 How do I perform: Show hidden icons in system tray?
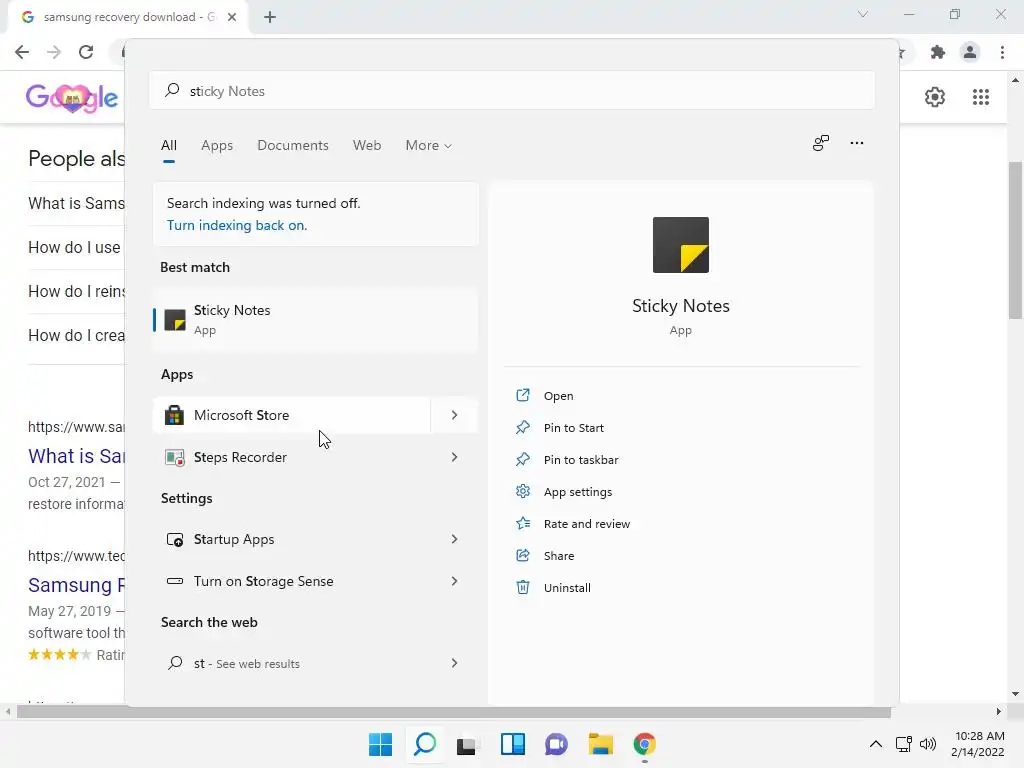click(876, 744)
